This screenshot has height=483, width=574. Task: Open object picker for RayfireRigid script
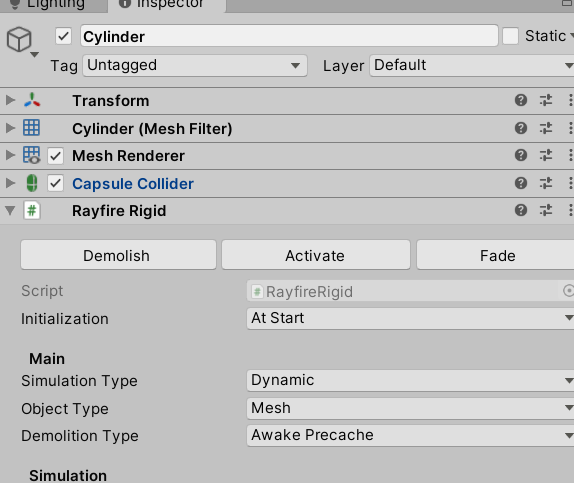click(x=568, y=291)
